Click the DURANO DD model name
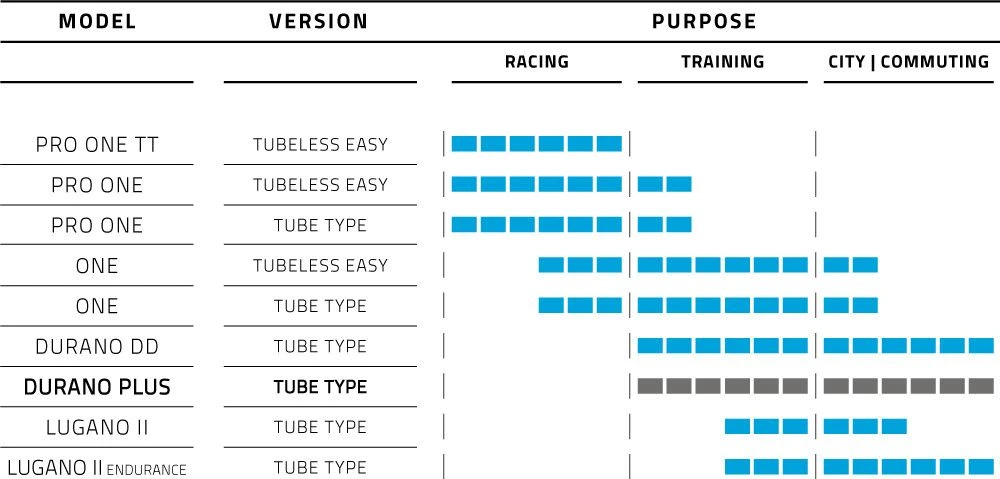1000x479 pixels. (96, 347)
